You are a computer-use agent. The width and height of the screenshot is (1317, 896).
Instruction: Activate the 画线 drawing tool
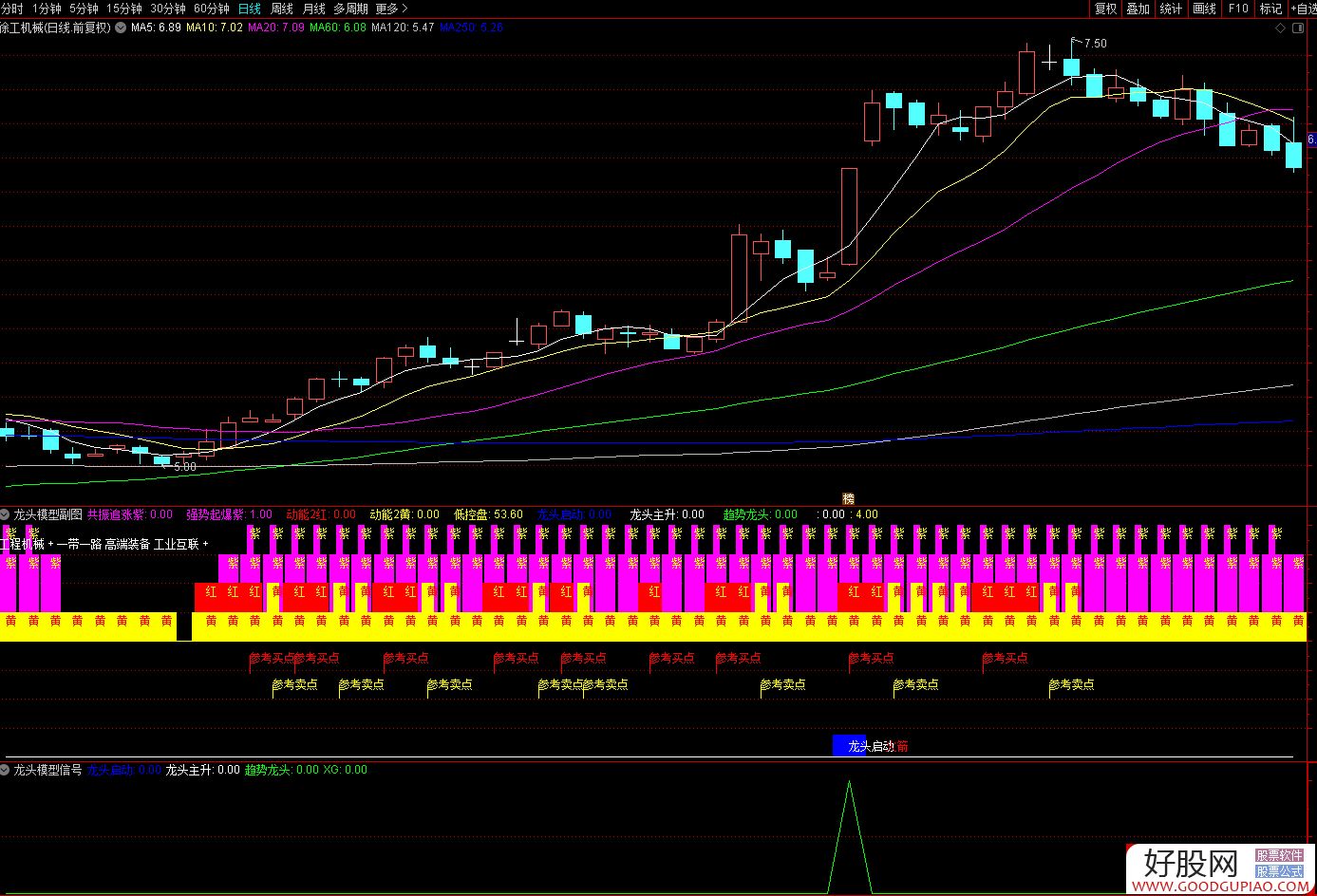1205,9
